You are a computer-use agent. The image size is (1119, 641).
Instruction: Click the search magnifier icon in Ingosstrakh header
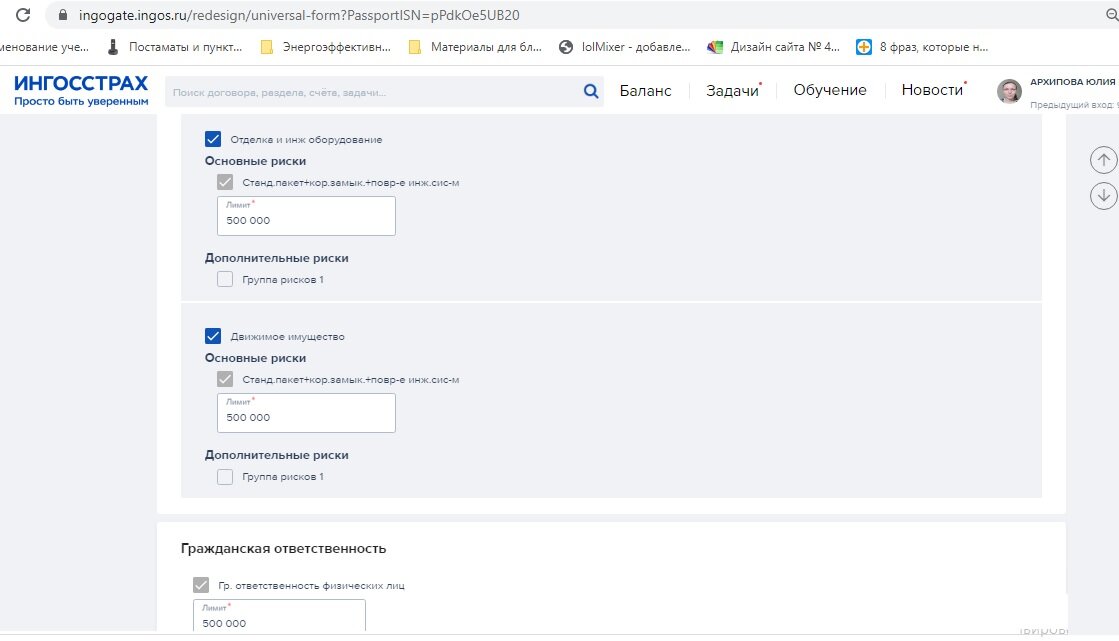591,91
